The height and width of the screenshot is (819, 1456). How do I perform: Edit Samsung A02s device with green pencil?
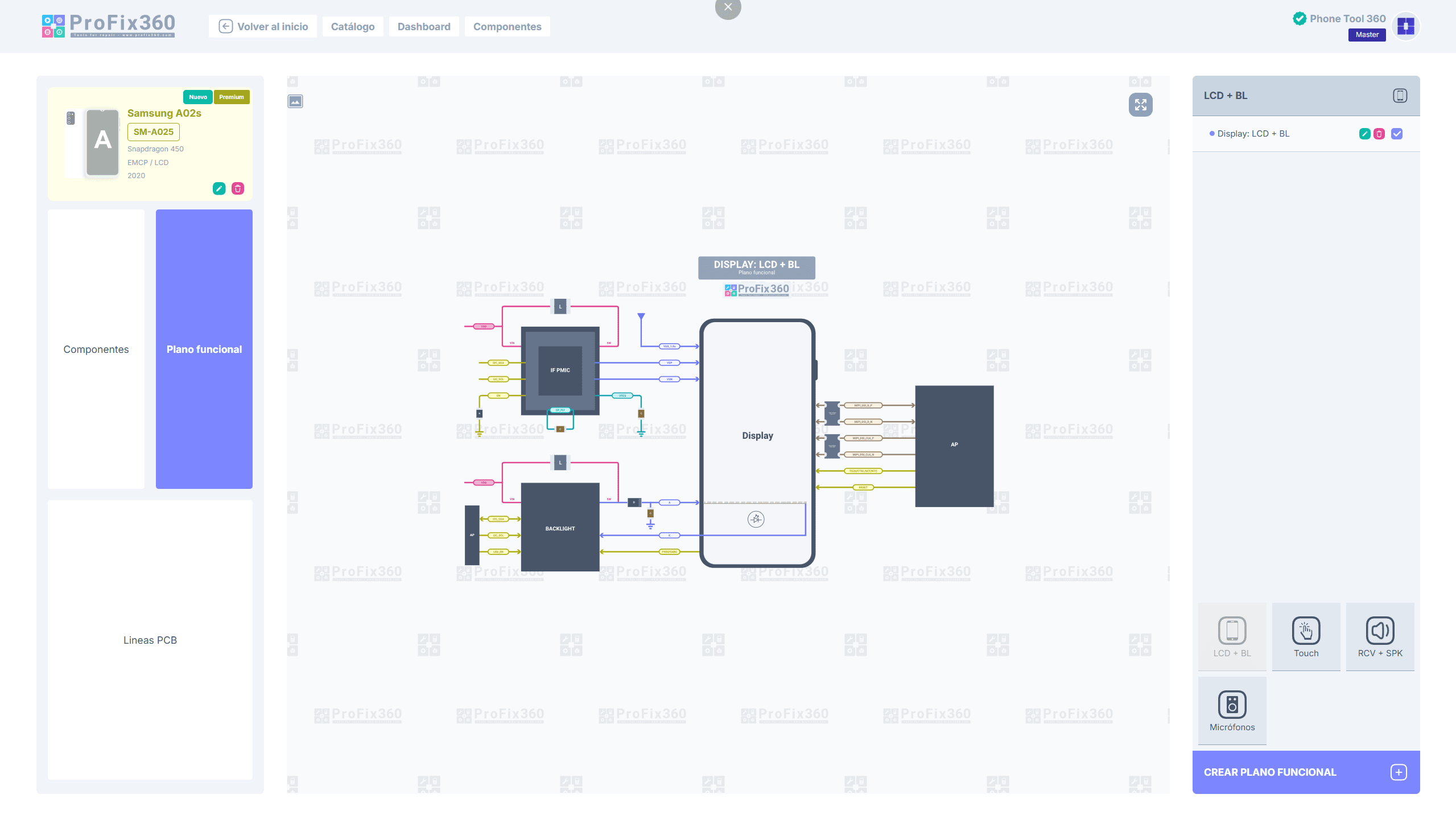[x=219, y=188]
